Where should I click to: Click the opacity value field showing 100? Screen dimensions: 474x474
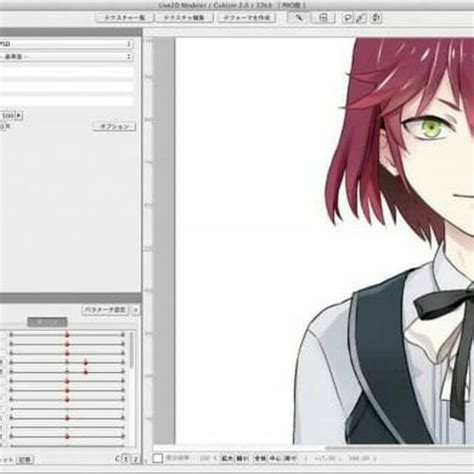click(7, 116)
